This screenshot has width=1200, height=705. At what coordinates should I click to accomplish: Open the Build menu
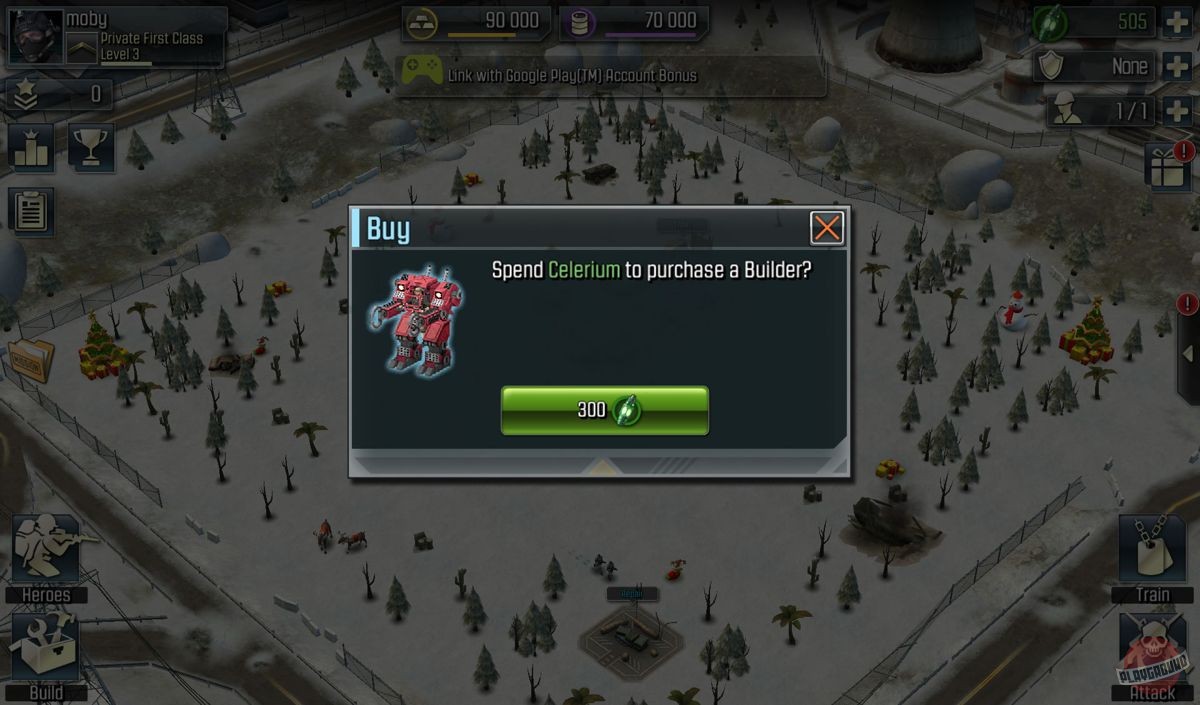click(46, 656)
